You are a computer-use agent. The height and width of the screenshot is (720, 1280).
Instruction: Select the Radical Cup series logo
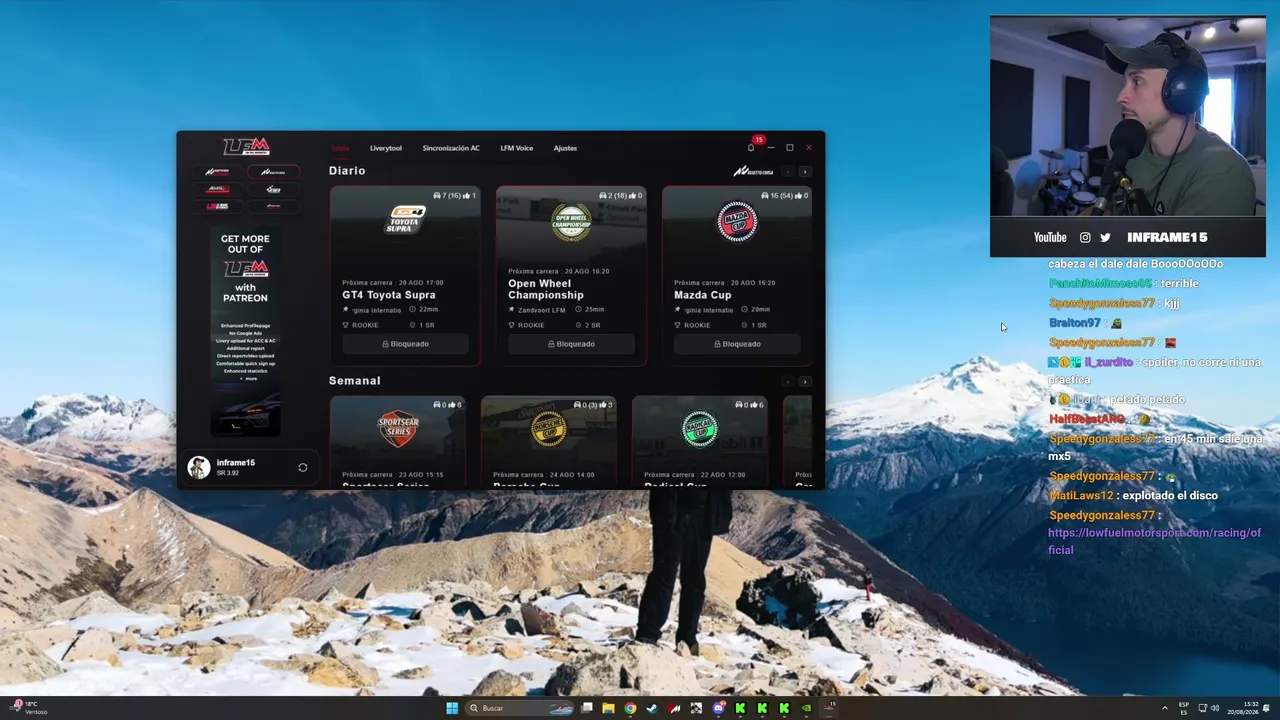tap(699, 429)
